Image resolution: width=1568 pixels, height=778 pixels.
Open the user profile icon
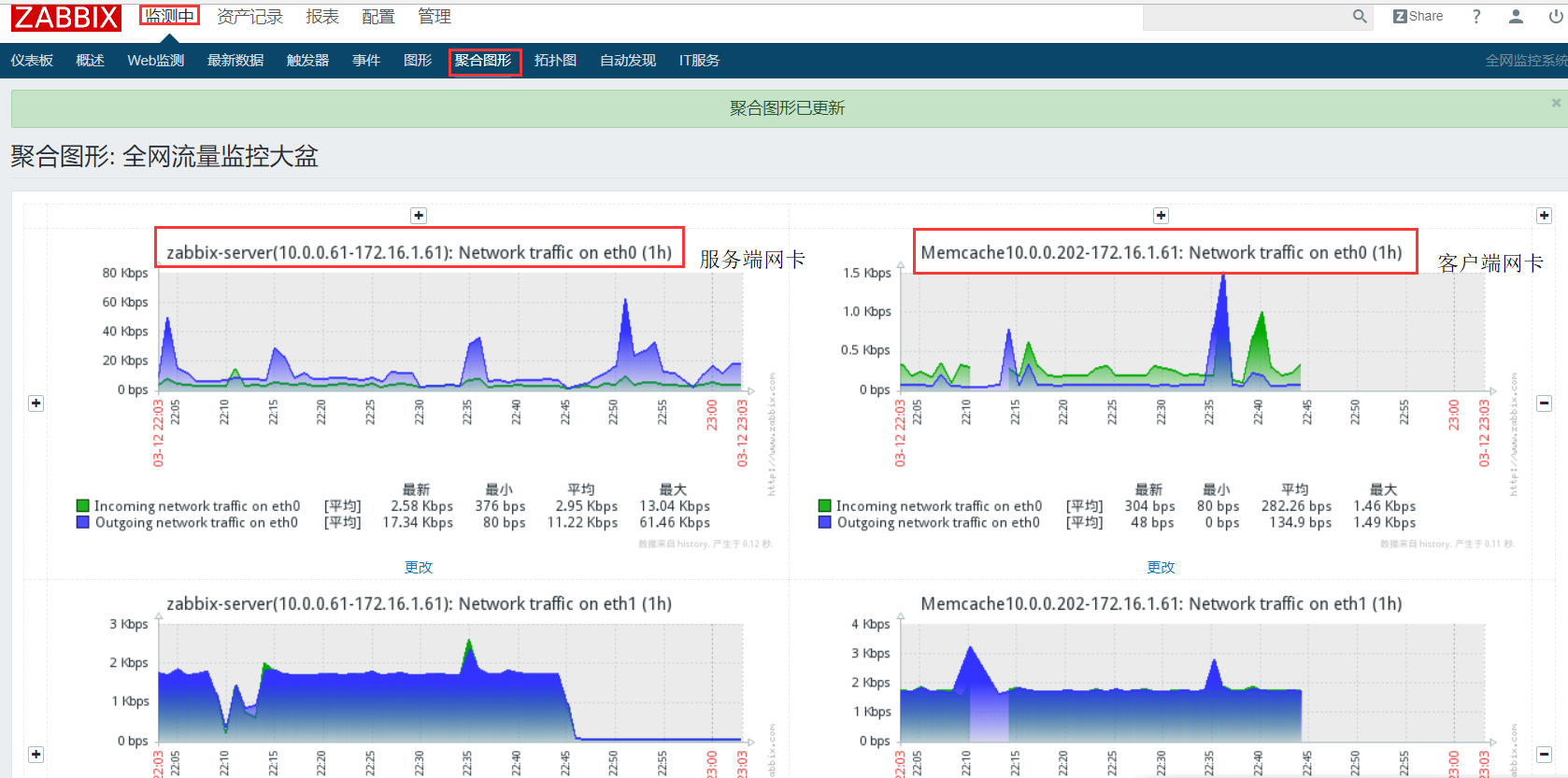point(1516,16)
